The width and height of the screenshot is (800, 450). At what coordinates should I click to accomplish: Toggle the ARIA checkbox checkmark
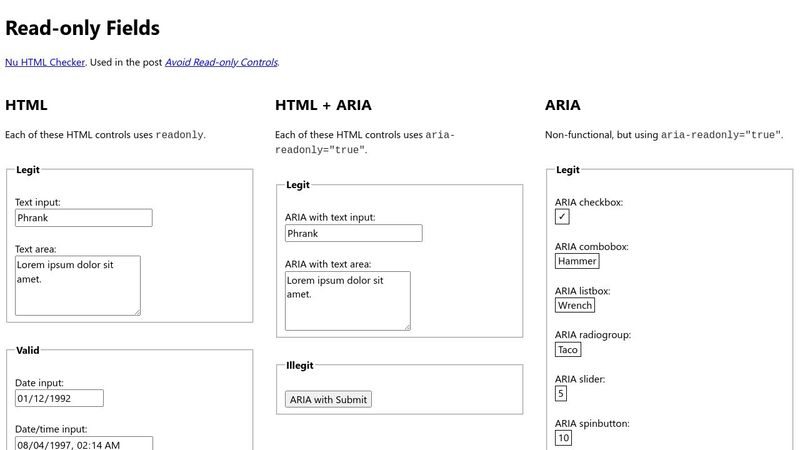pos(562,217)
